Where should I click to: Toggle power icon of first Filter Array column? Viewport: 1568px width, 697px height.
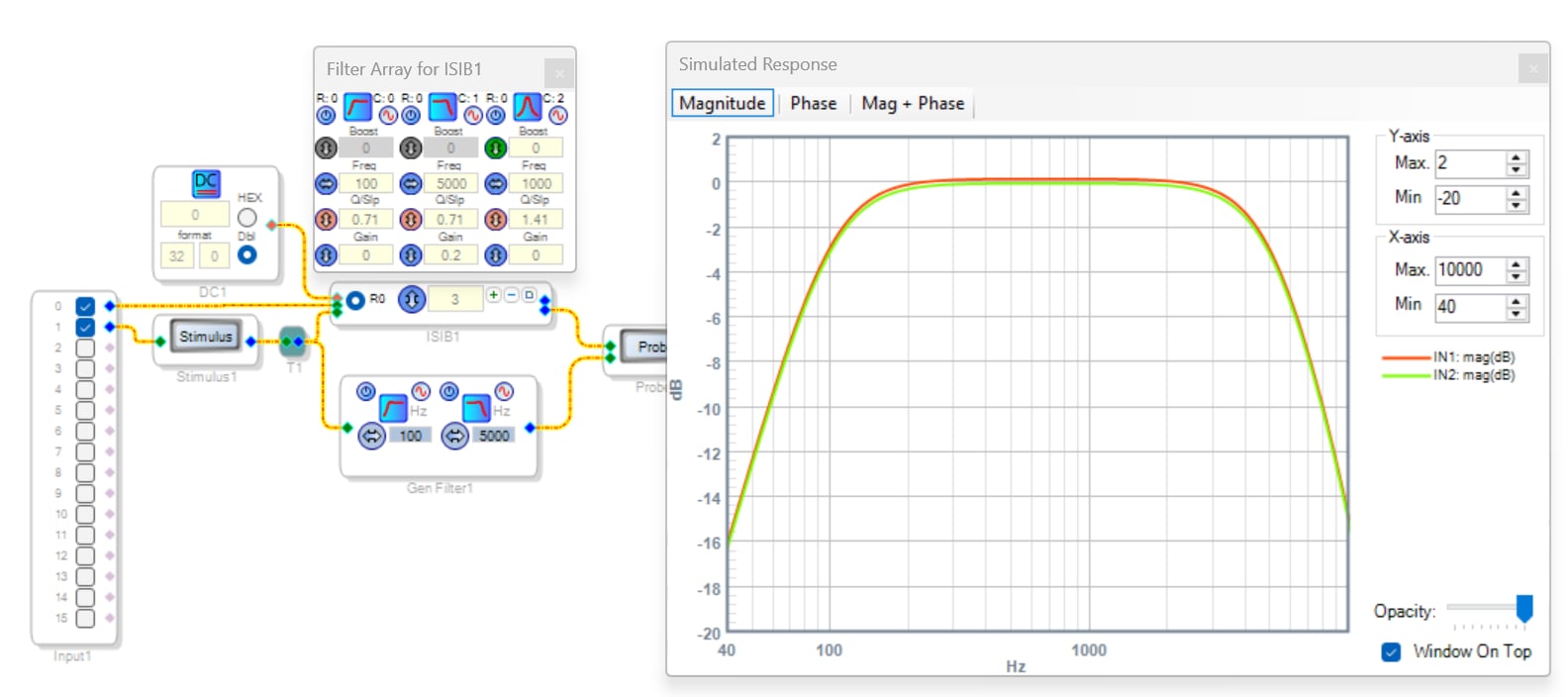(x=326, y=115)
